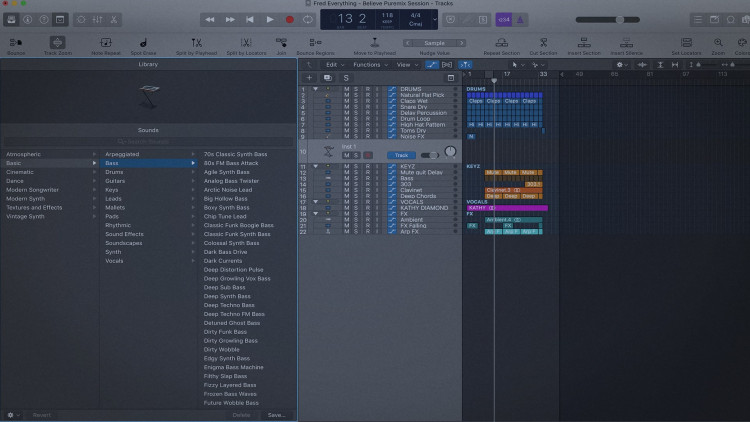Open the List Editors icon
The image size is (750, 422).
click(698, 20)
